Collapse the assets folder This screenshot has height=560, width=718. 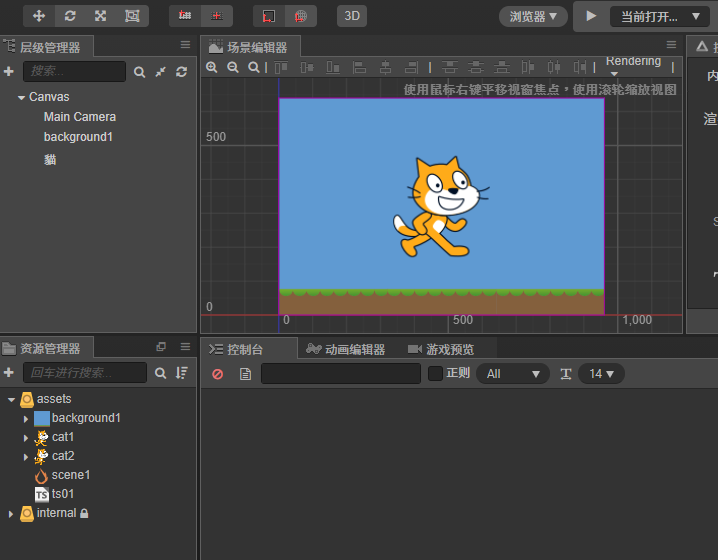coord(11,400)
